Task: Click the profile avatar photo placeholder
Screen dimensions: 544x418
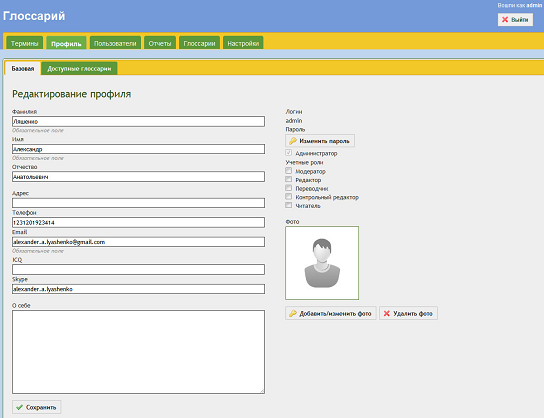Action: [x=322, y=263]
